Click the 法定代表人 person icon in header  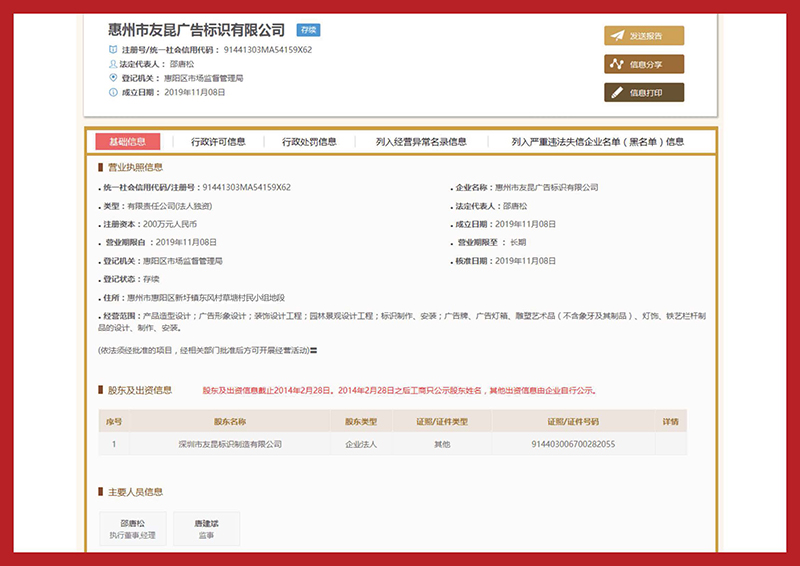[x=113, y=63]
